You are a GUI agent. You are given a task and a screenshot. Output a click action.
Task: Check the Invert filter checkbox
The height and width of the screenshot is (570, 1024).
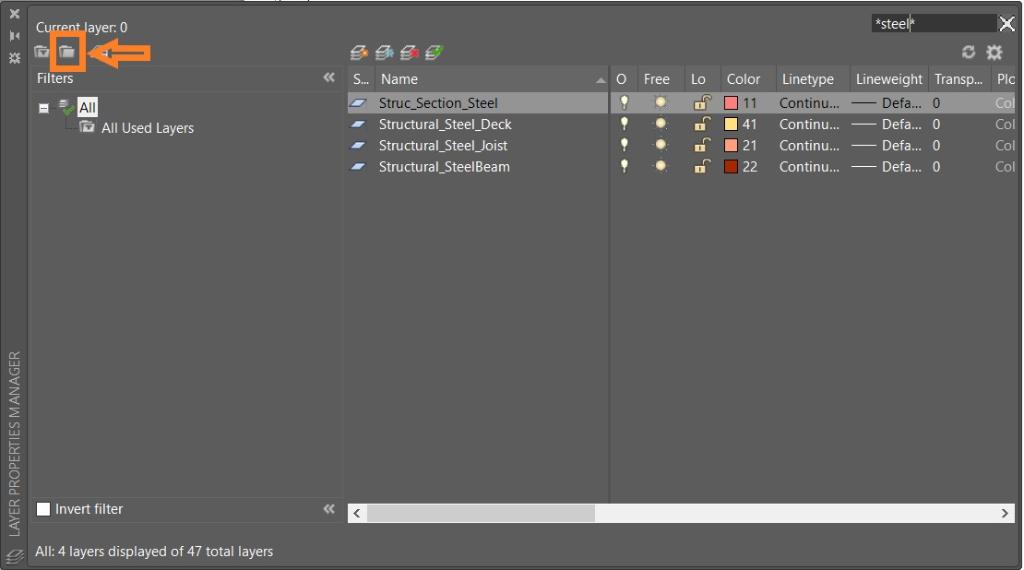(43, 509)
